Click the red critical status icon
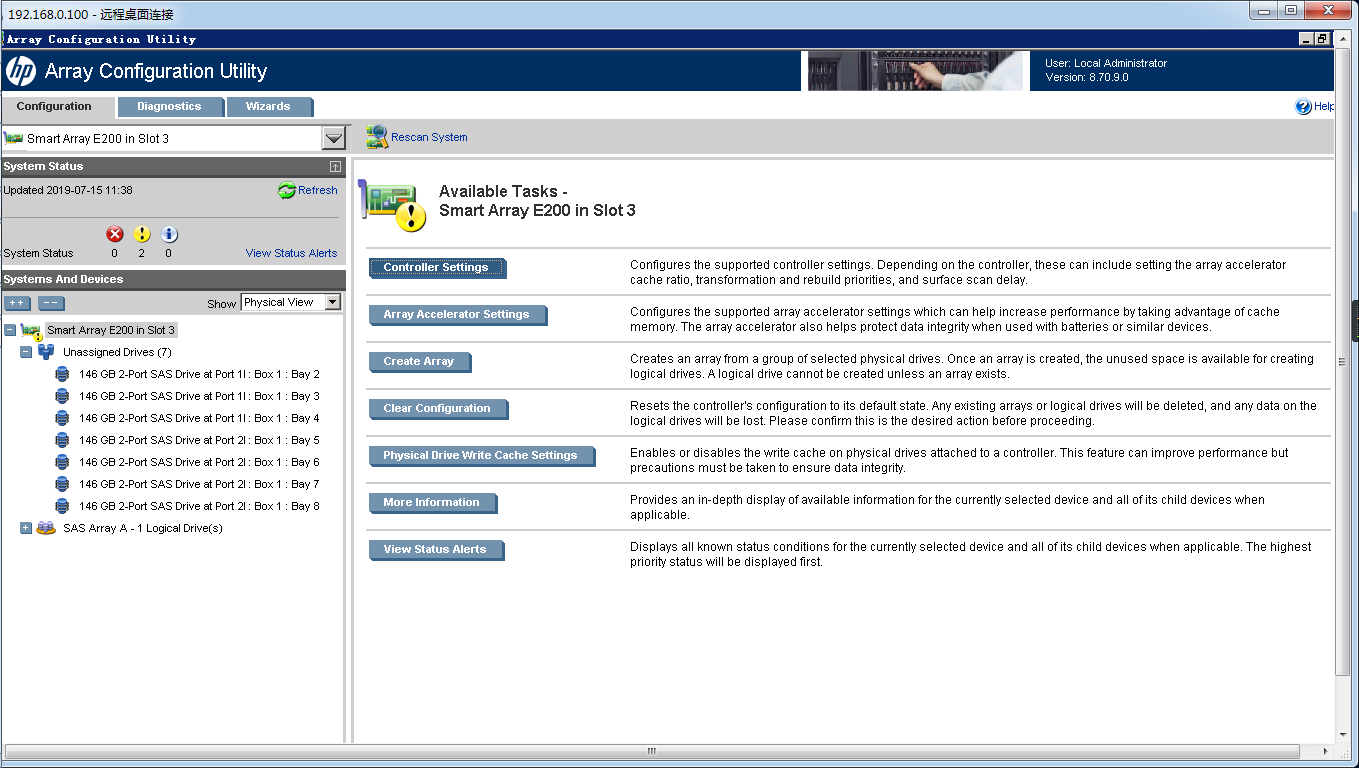 tap(115, 234)
